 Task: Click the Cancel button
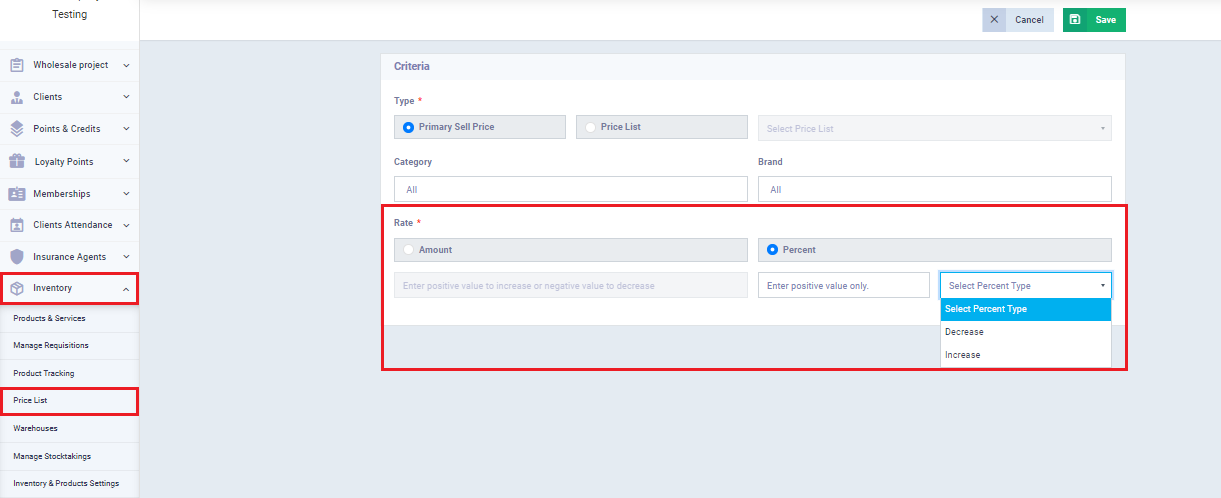(x=1018, y=20)
